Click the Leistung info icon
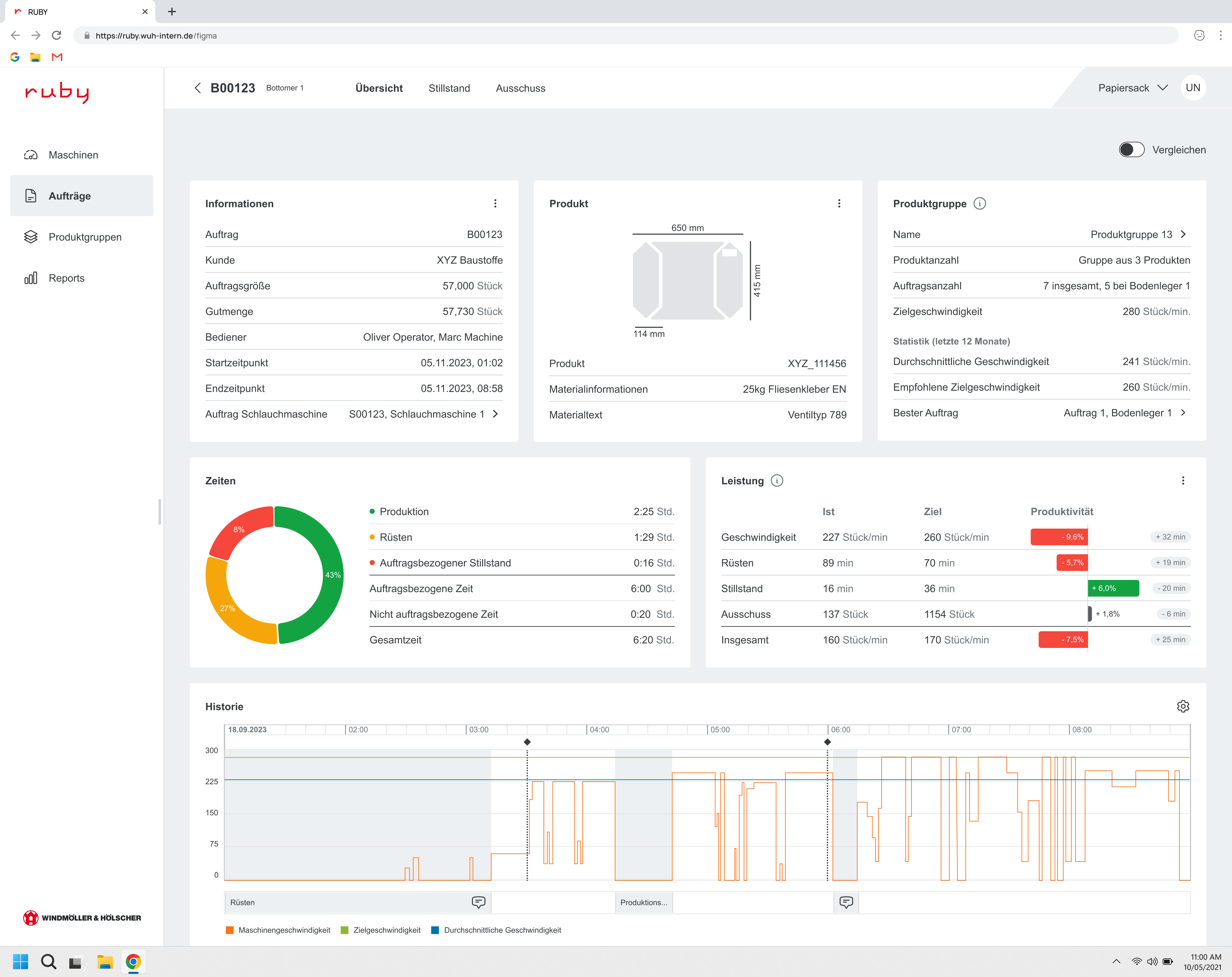1232x977 pixels. pyautogui.click(x=776, y=480)
